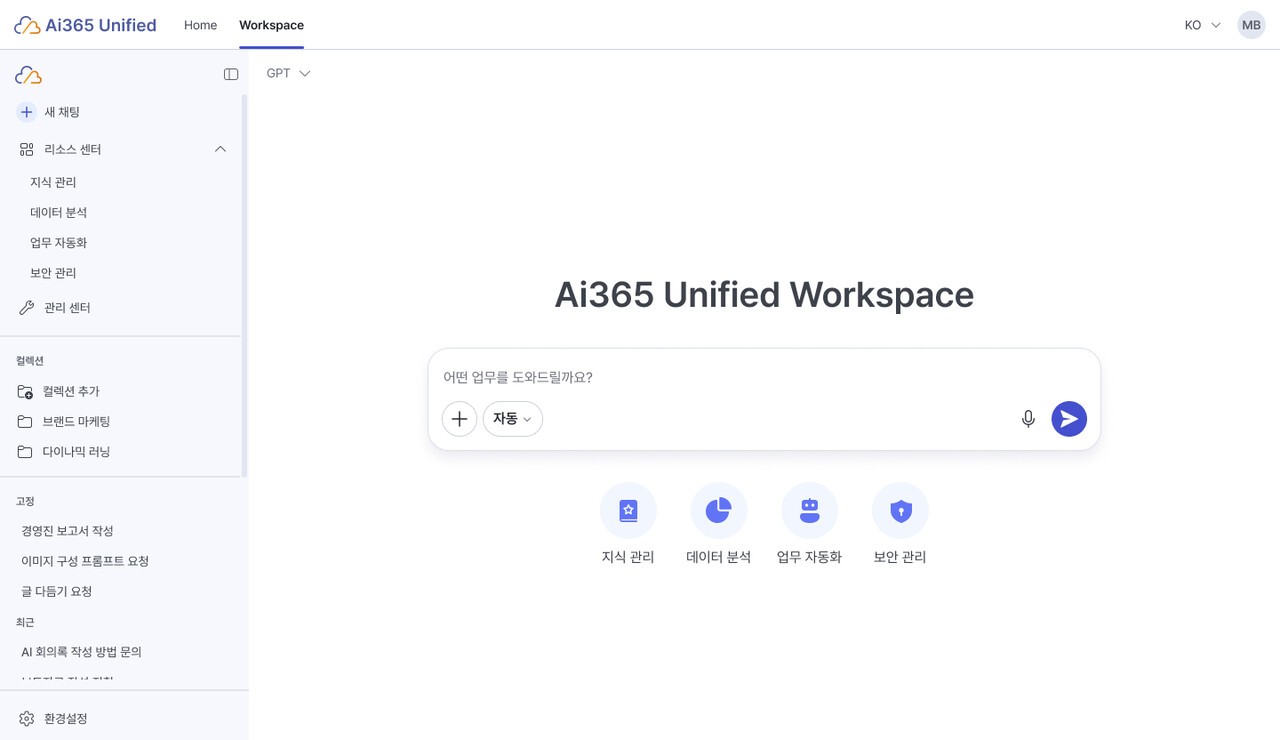The image size is (1280, 740).
Task: Click the folder-plus icon for 컬렉션 추가
Action: (x=25, y=391)
